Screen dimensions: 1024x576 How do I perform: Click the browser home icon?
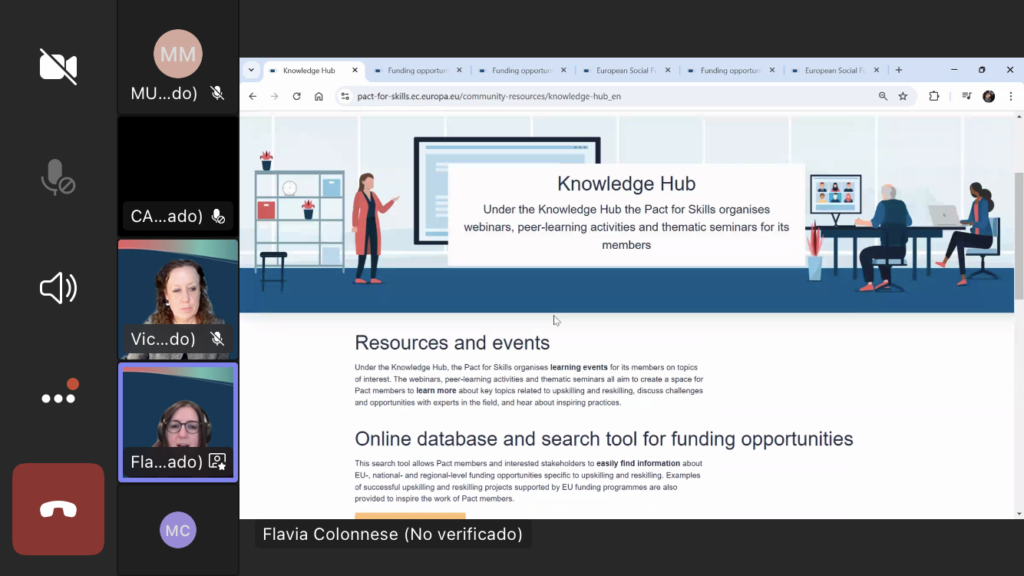(x=318, y=96)
